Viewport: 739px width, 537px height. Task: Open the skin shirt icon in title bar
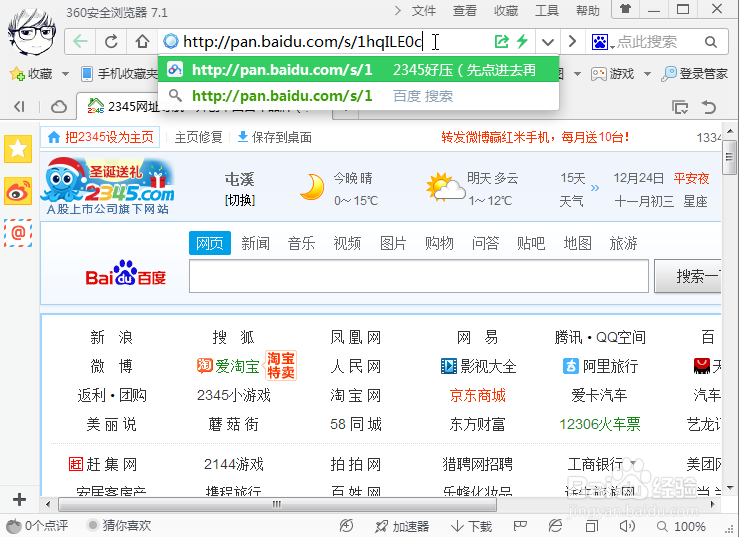tap(625, 9)
